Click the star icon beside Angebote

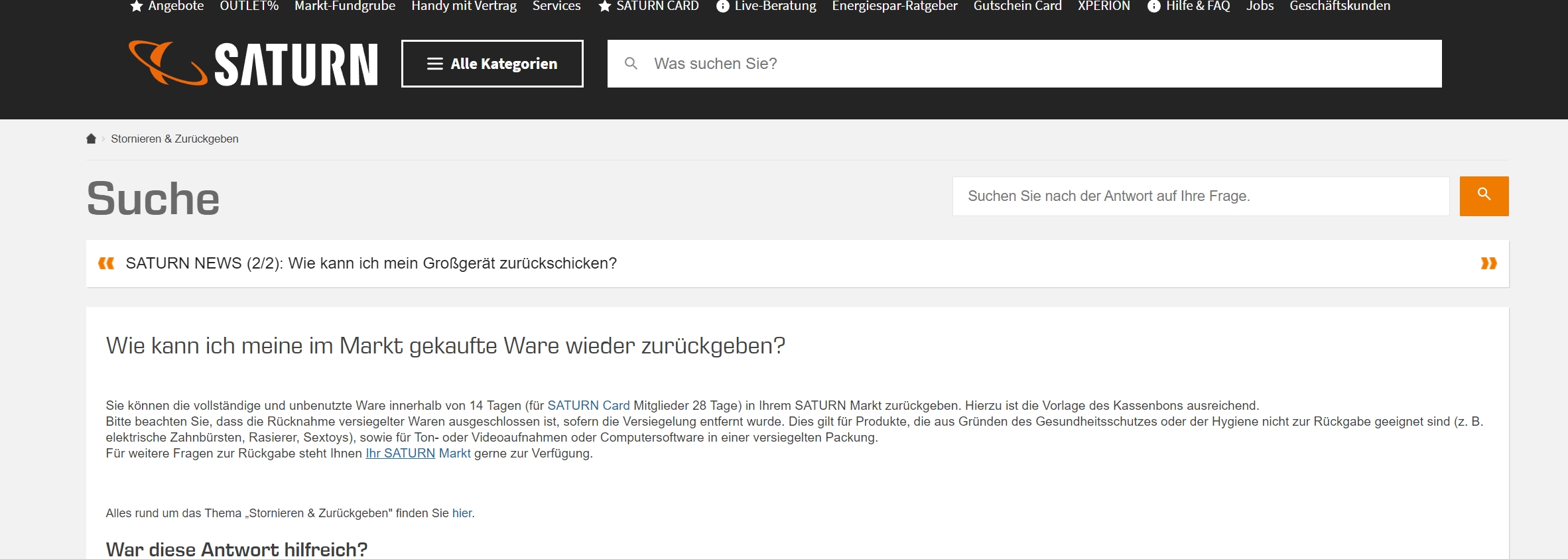pyautogui.click(x=137, y=6)
